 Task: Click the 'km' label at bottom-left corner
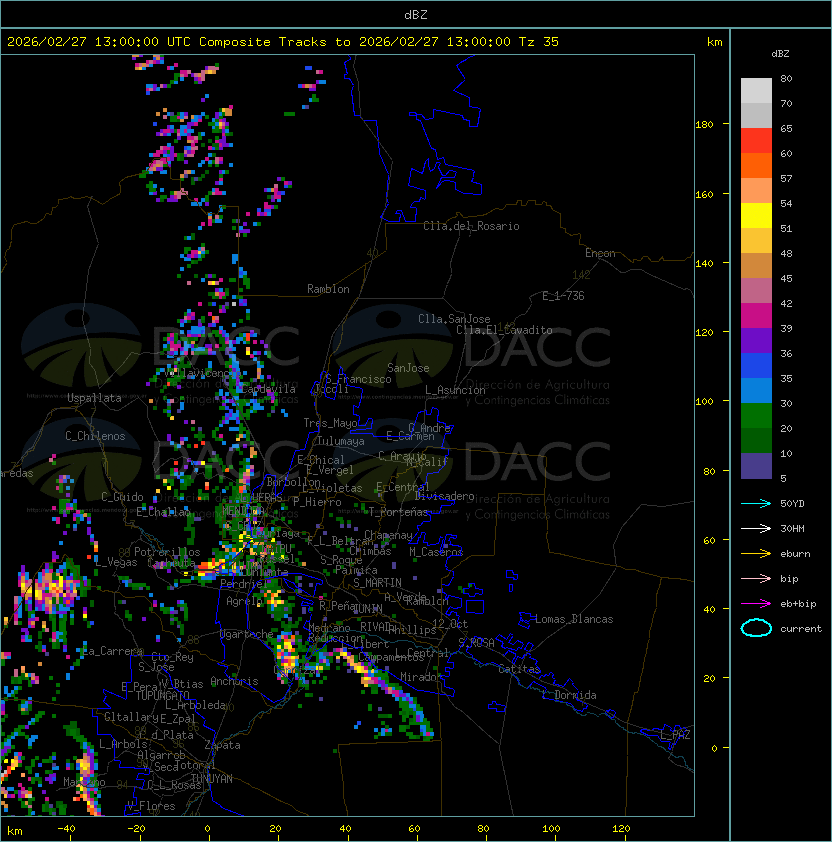[15, 831]
